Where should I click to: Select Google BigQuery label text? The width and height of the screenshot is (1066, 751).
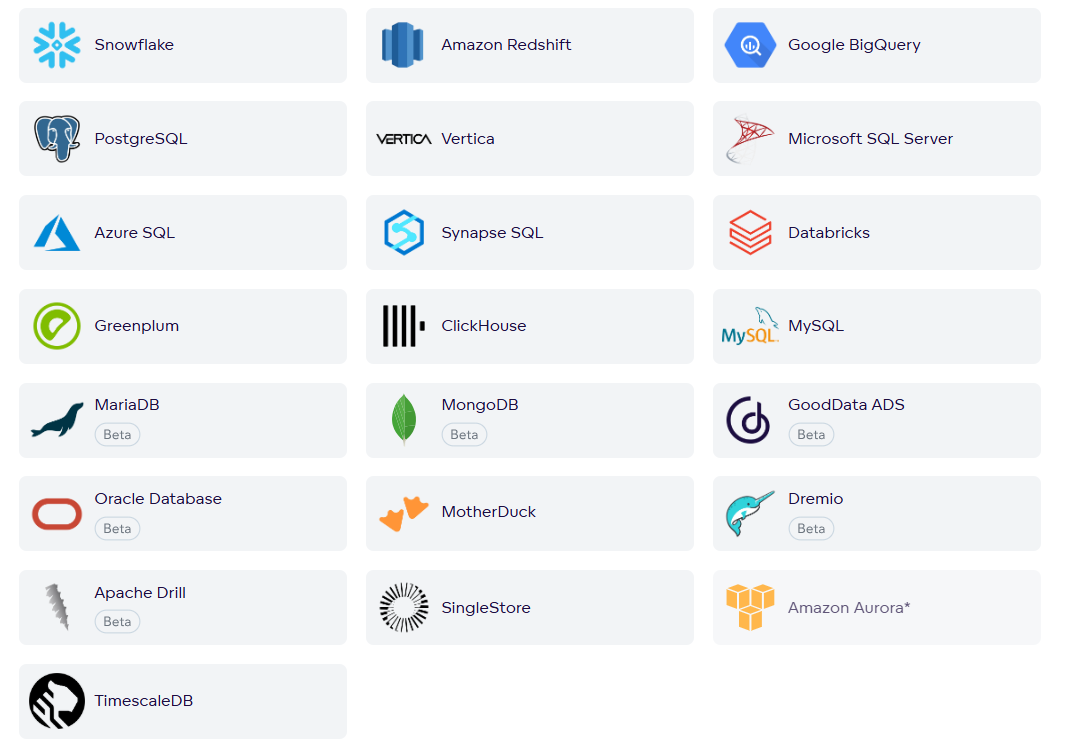tap(854, 45)
